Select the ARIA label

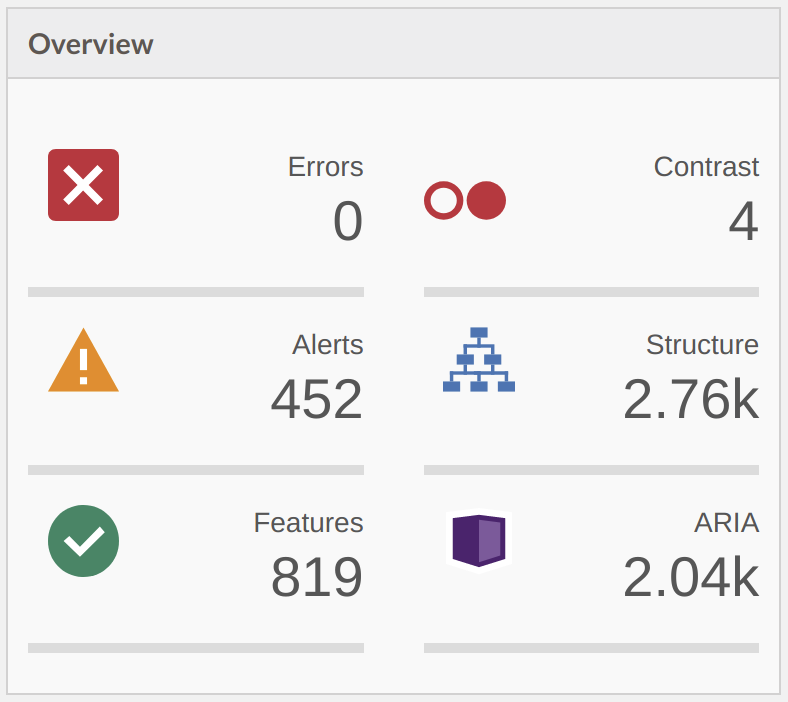click(727, 523)
